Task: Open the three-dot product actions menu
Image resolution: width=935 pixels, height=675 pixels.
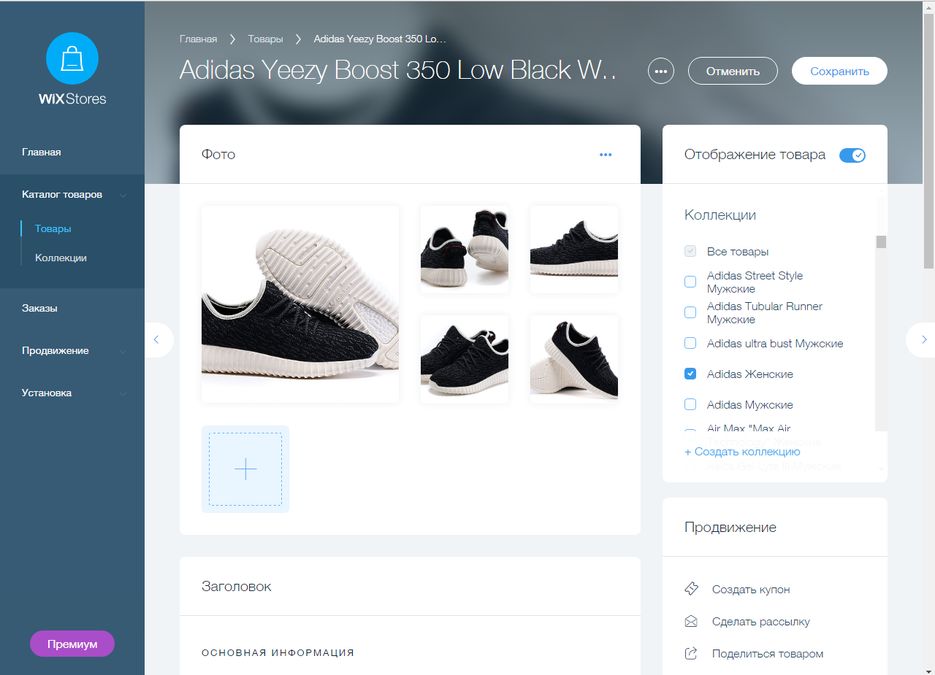Action: (661, 72)
